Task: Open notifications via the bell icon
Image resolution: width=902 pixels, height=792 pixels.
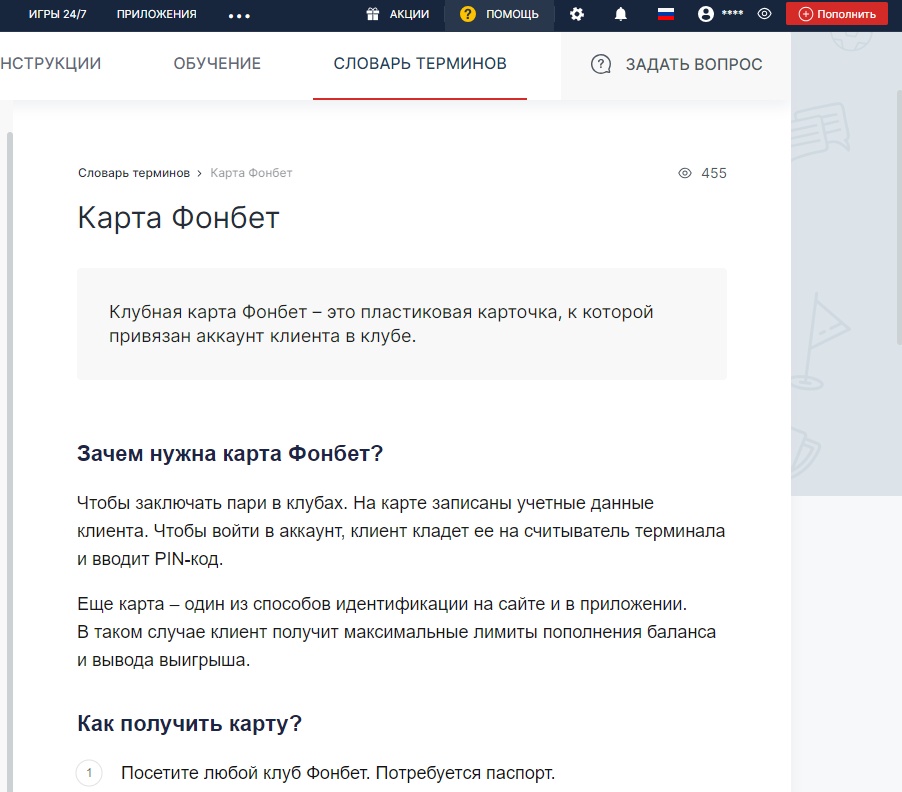Action: [621, 14]
